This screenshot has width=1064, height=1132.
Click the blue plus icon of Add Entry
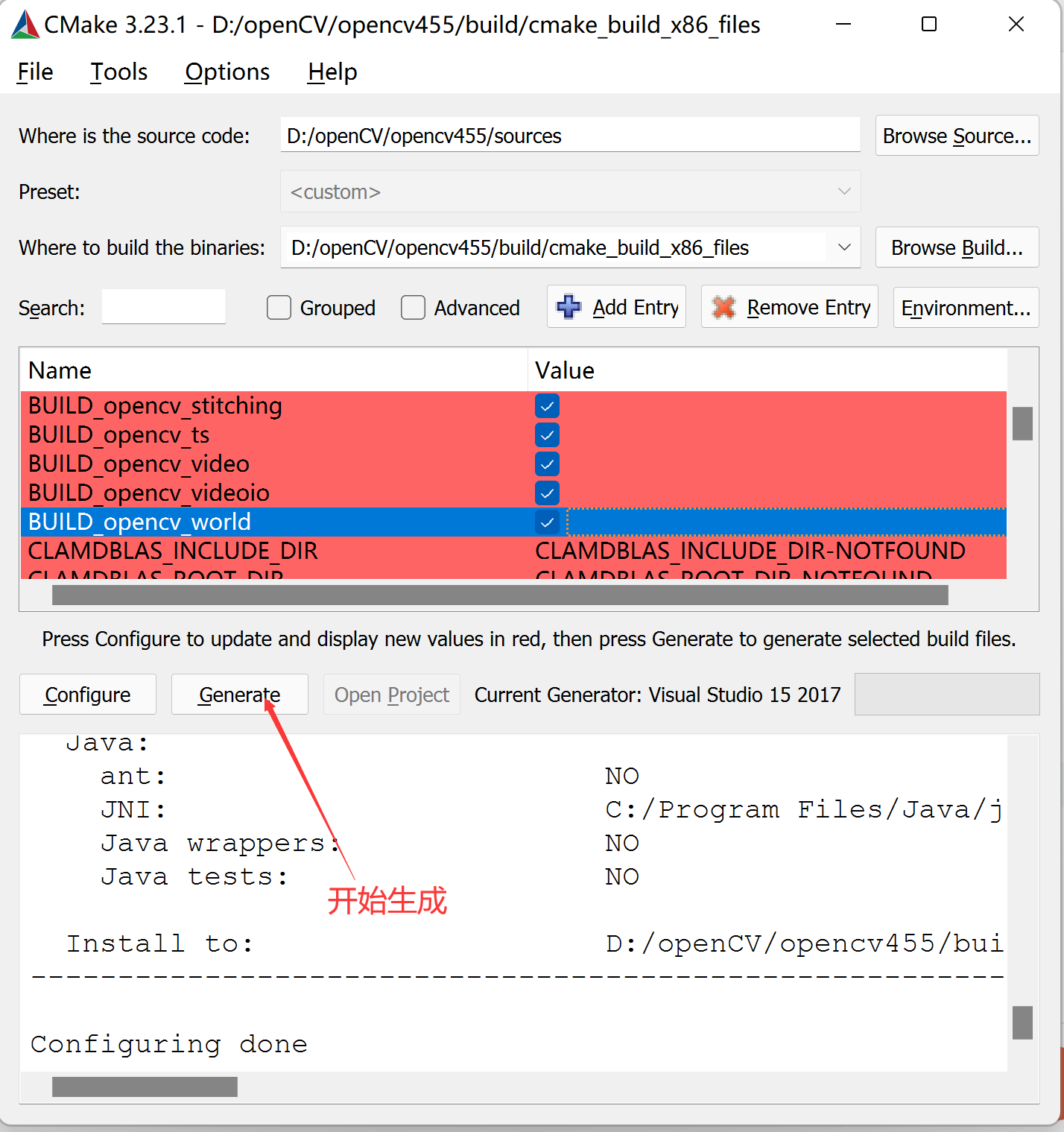pyautogui.click(x=569, y=306)
